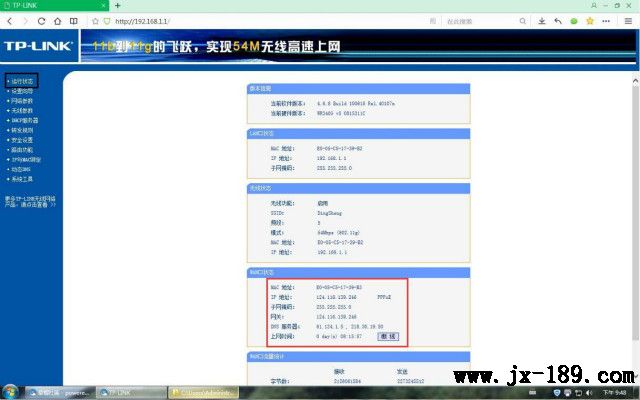
Task: Select the TP-LINK browser tab
Action: 54,5
